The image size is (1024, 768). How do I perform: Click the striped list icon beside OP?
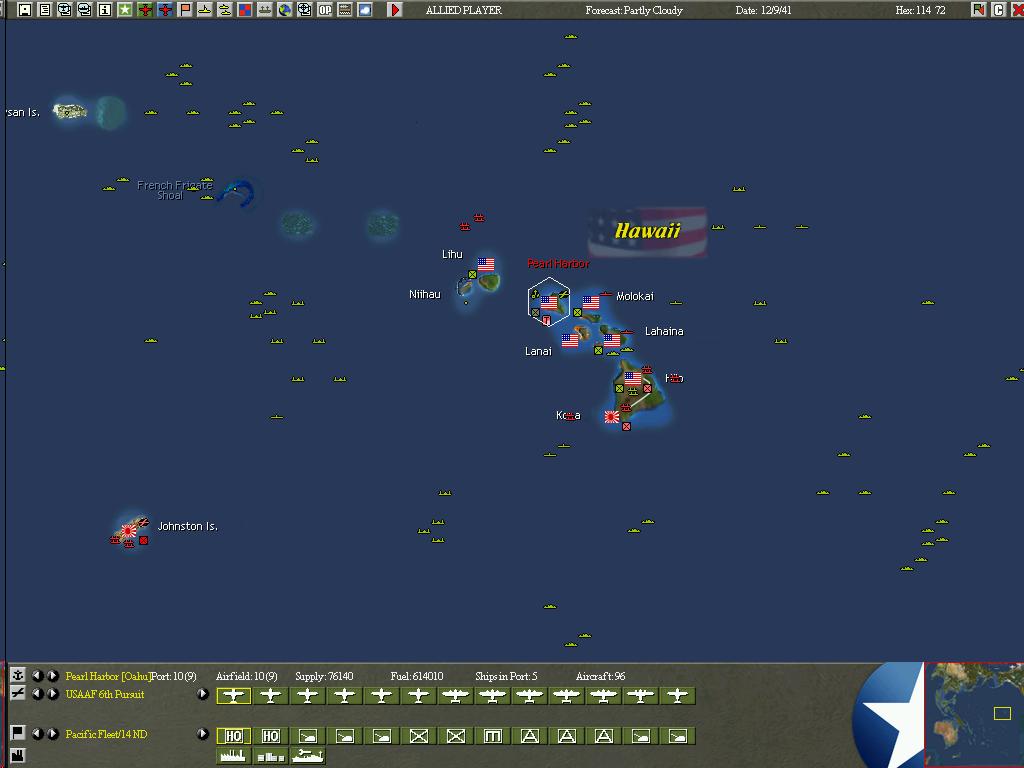345,10
